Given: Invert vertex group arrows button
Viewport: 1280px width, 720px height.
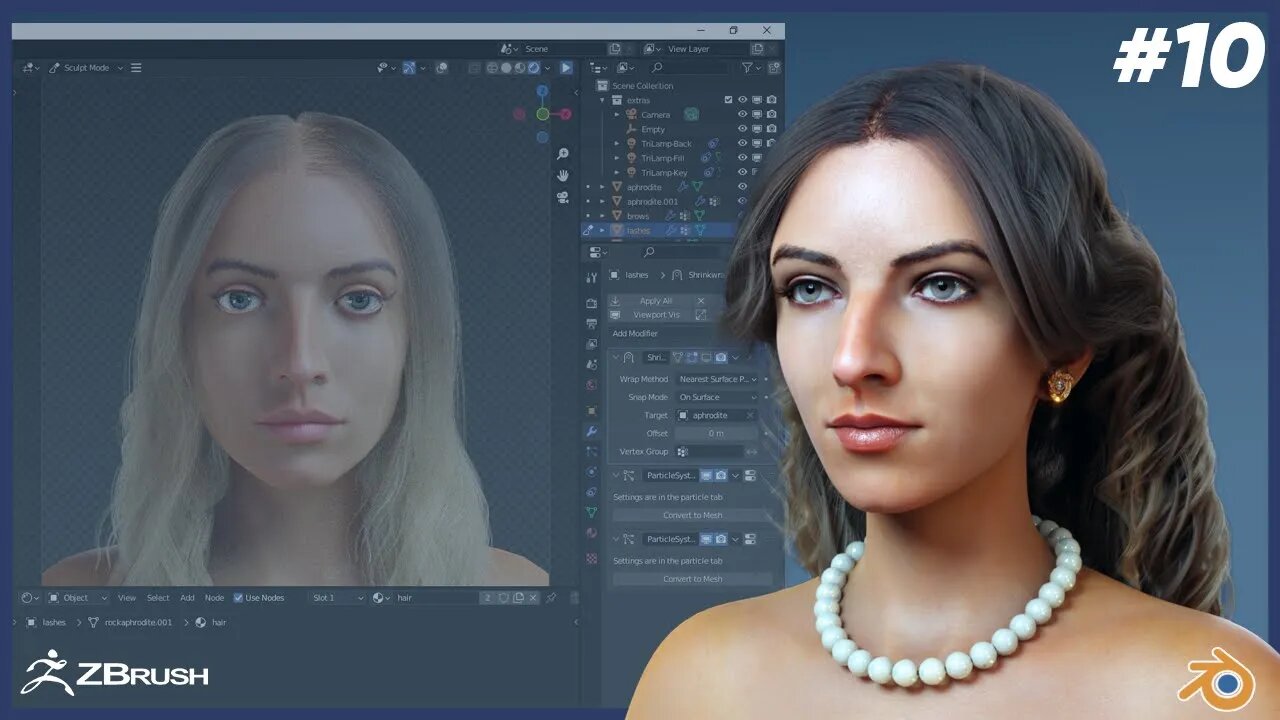Looking at the screenshot, I should pos(752,452).
